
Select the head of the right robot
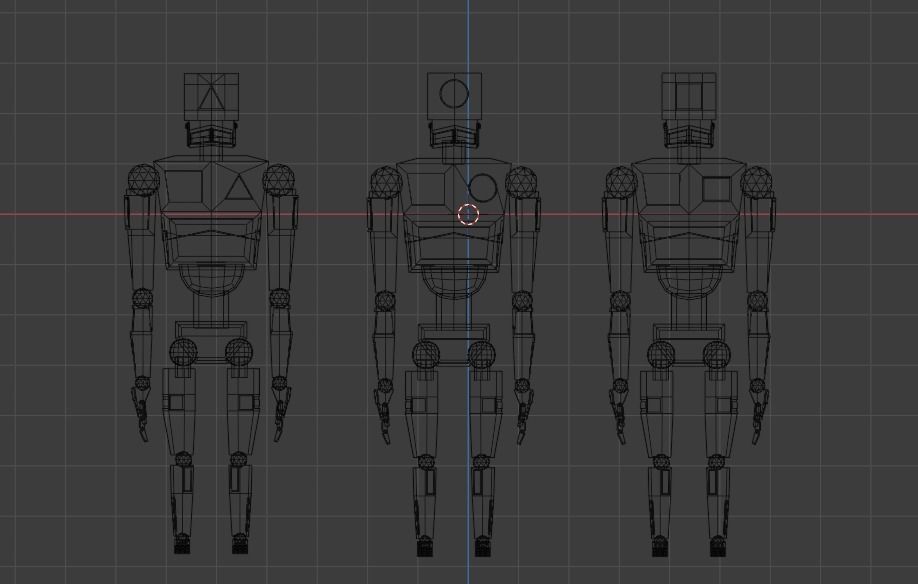click(x=690, y=95)
